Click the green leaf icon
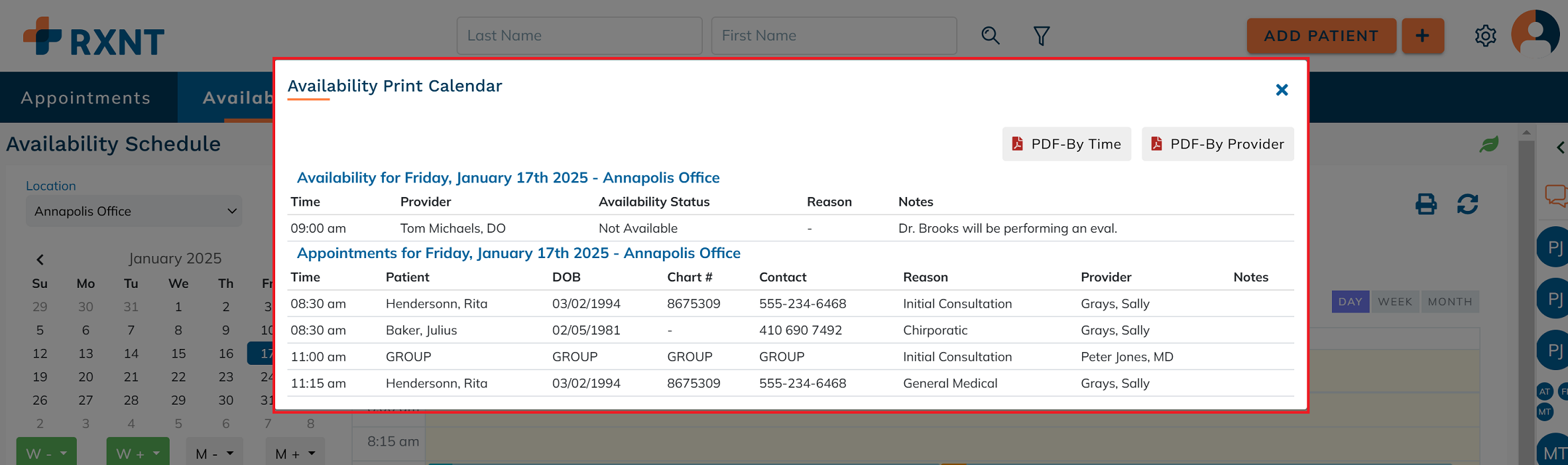Screen dimensions: 1568x465 point(1489,144)
